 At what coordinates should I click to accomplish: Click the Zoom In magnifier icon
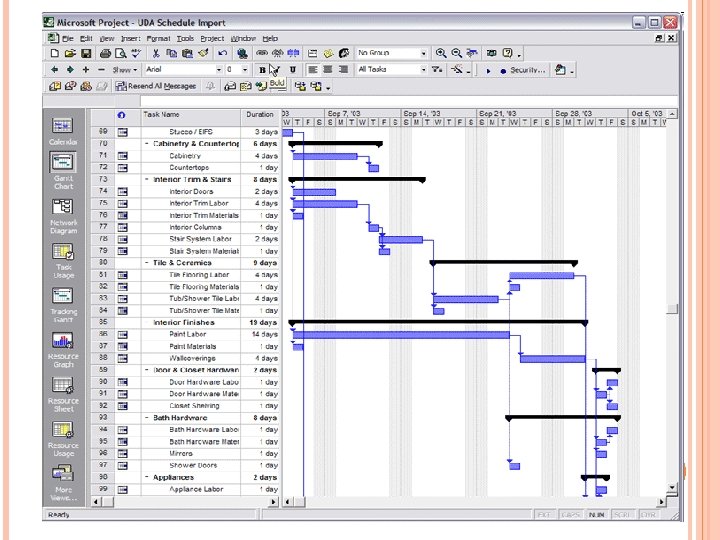[441, 53]
